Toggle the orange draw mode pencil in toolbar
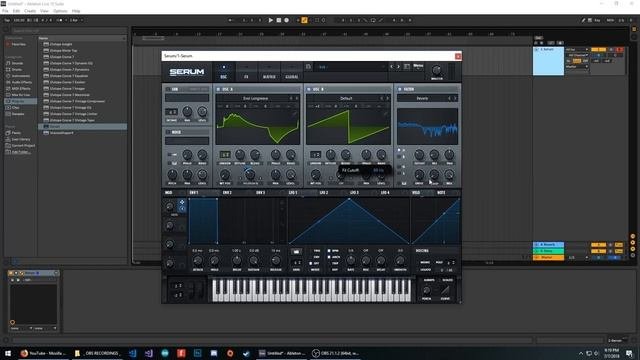This screenshot has width=640, height=360. (304, 20)
